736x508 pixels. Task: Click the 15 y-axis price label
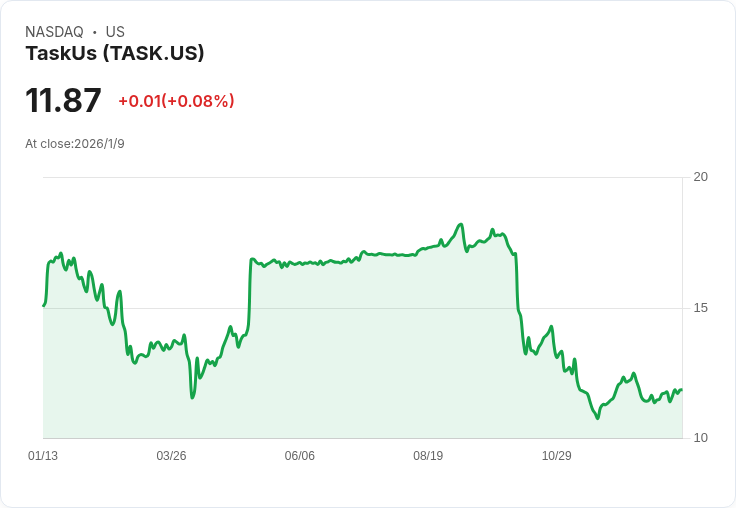(x=700, y=308)
